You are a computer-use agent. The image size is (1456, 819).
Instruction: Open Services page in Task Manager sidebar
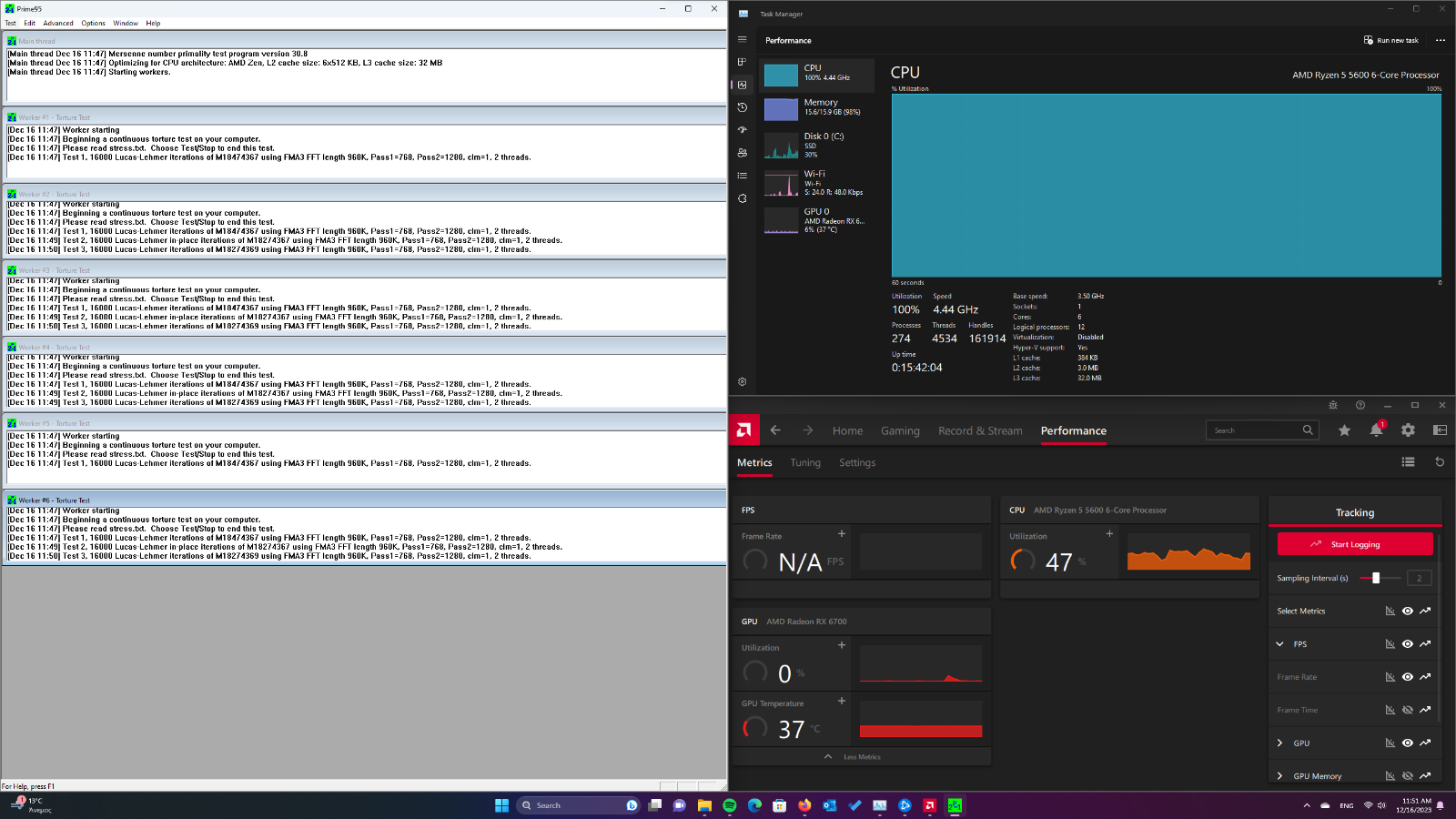click(x=743, y=198)
